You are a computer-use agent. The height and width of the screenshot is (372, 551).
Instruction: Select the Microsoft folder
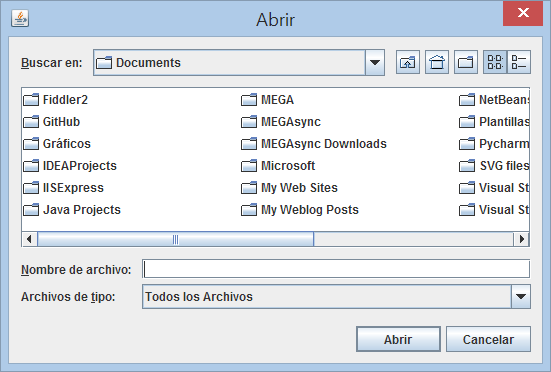coord(278,166)
